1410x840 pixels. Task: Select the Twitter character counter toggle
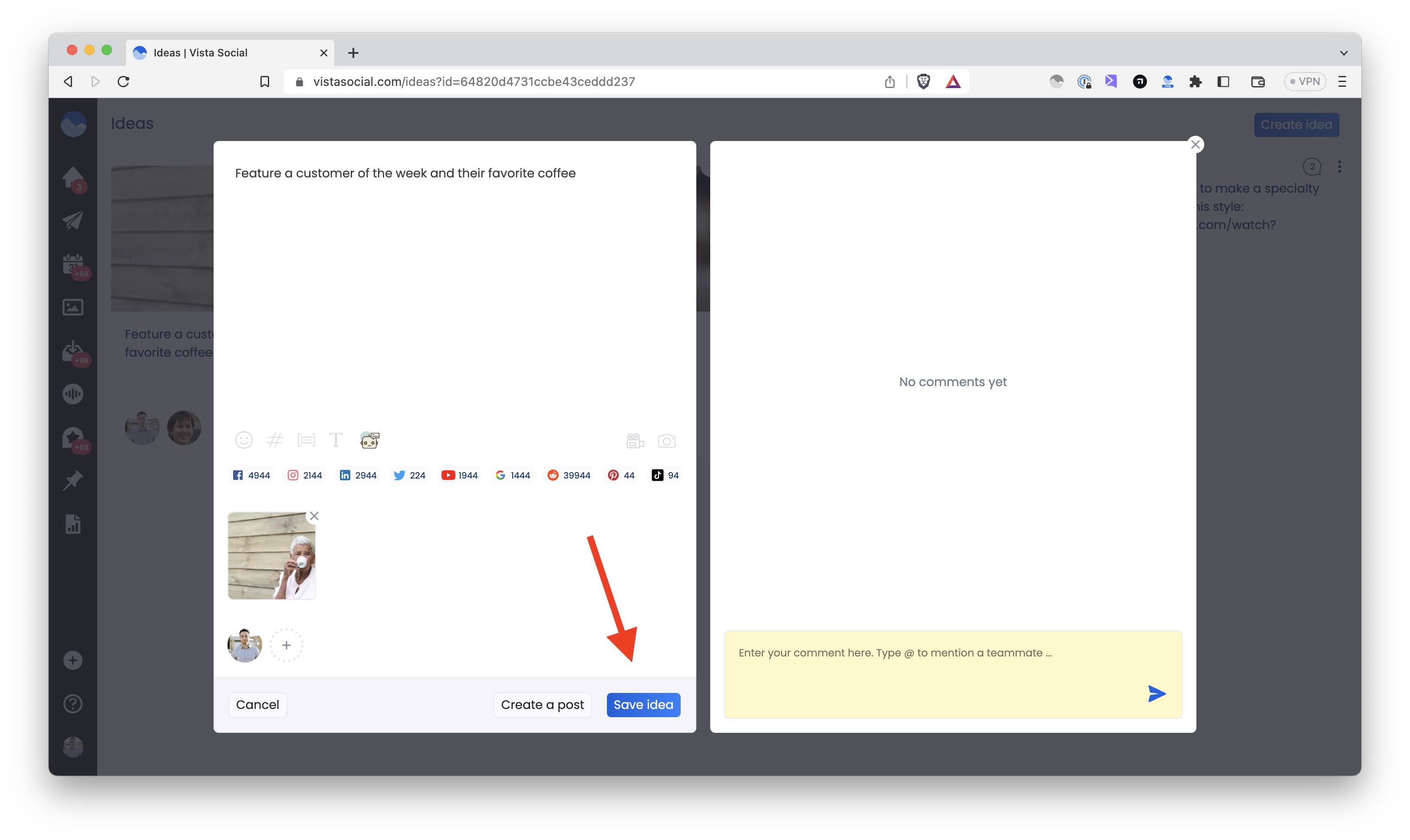[409, 475]
